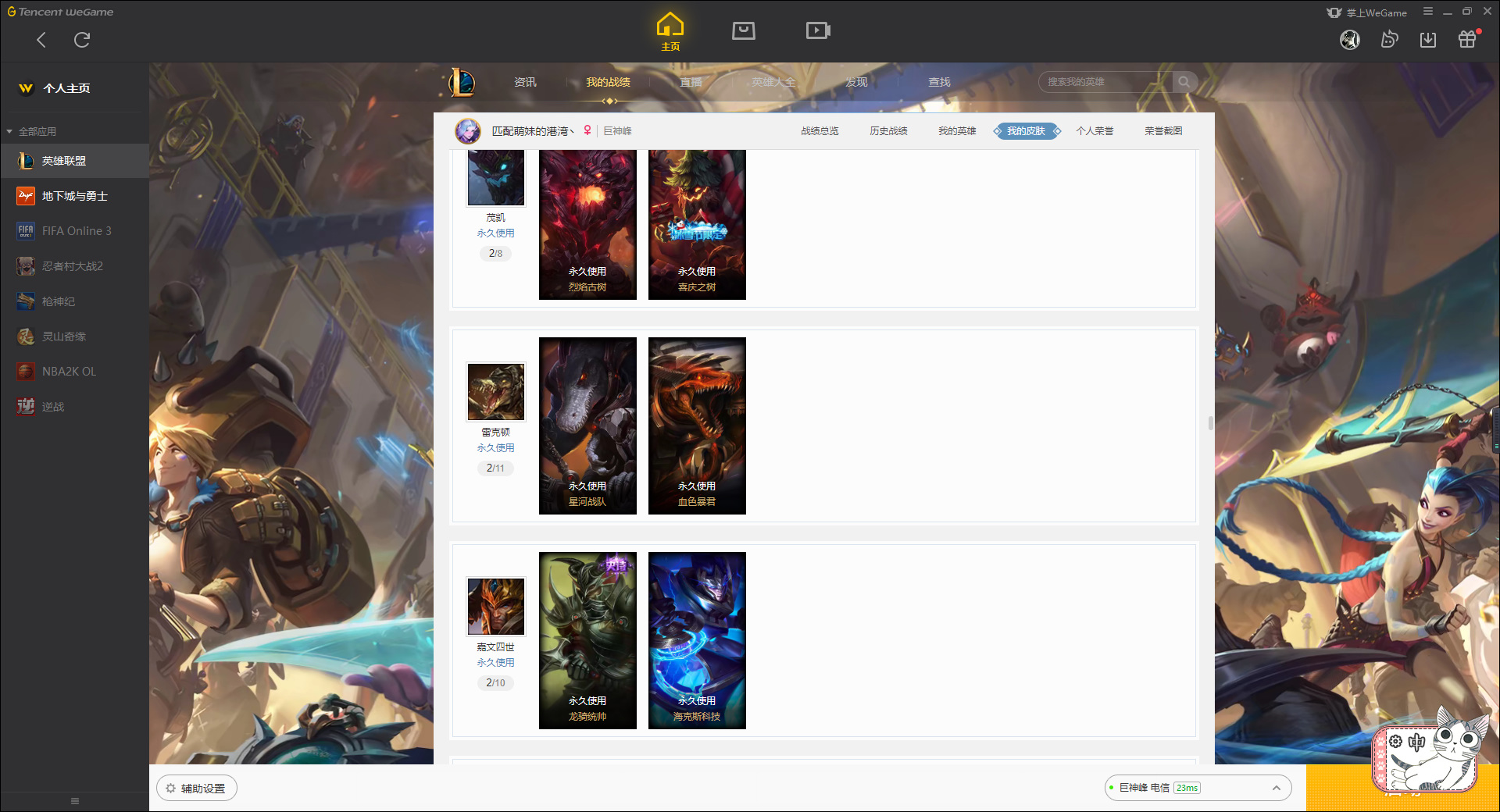Open the download manager icon
1500x812 pixels.
[x=1428, y=40]
